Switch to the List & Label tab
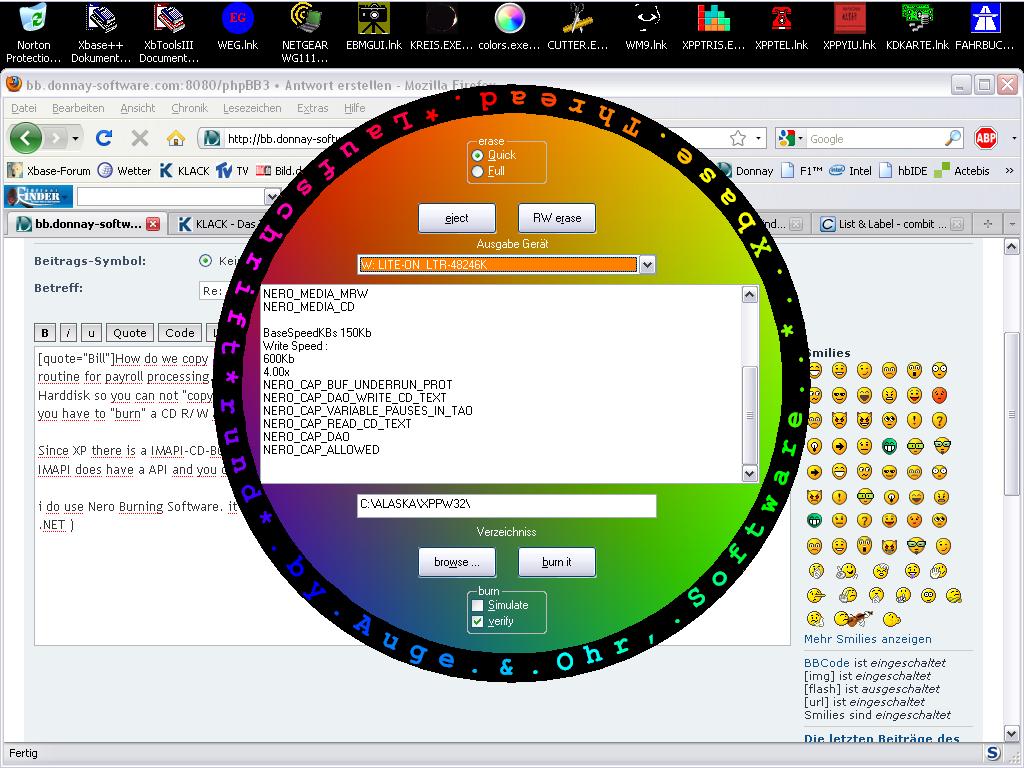The width and height of the screenshot is (1024, 768). [884, 224]
